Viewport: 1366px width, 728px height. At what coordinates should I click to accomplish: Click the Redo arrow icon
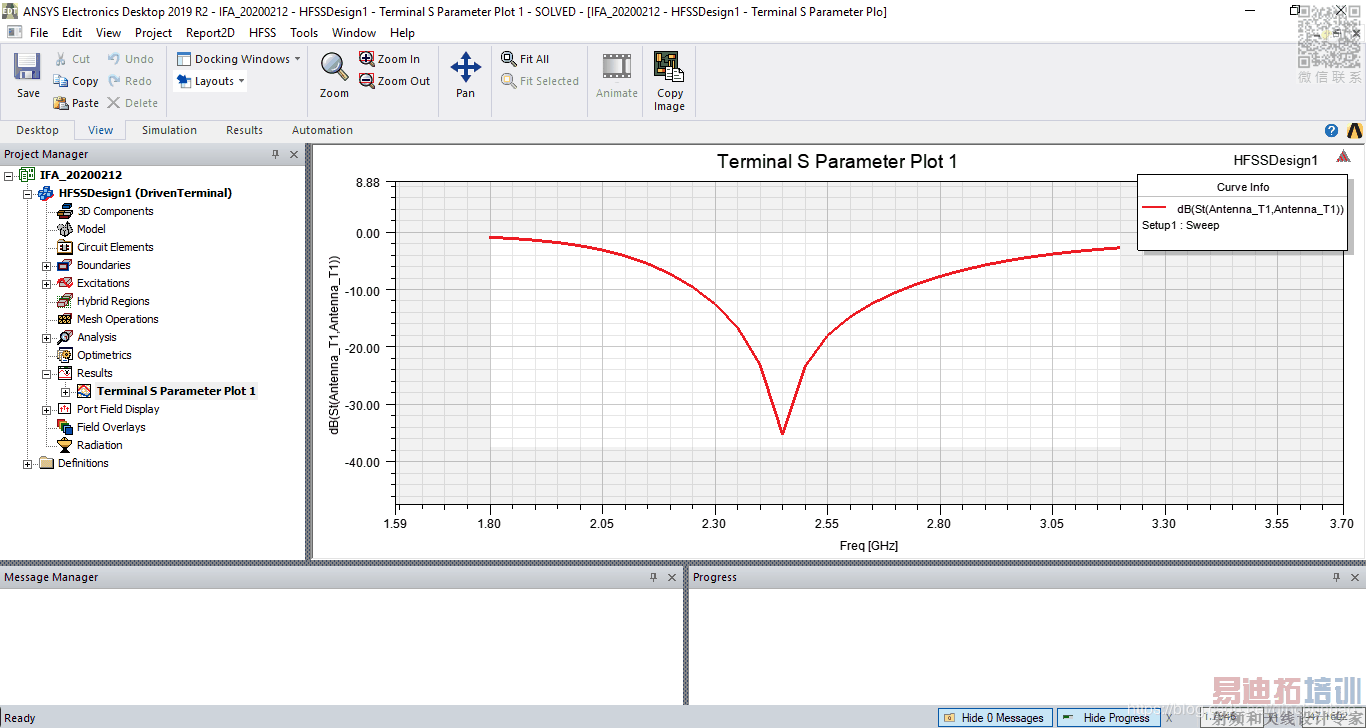[114, 81]
